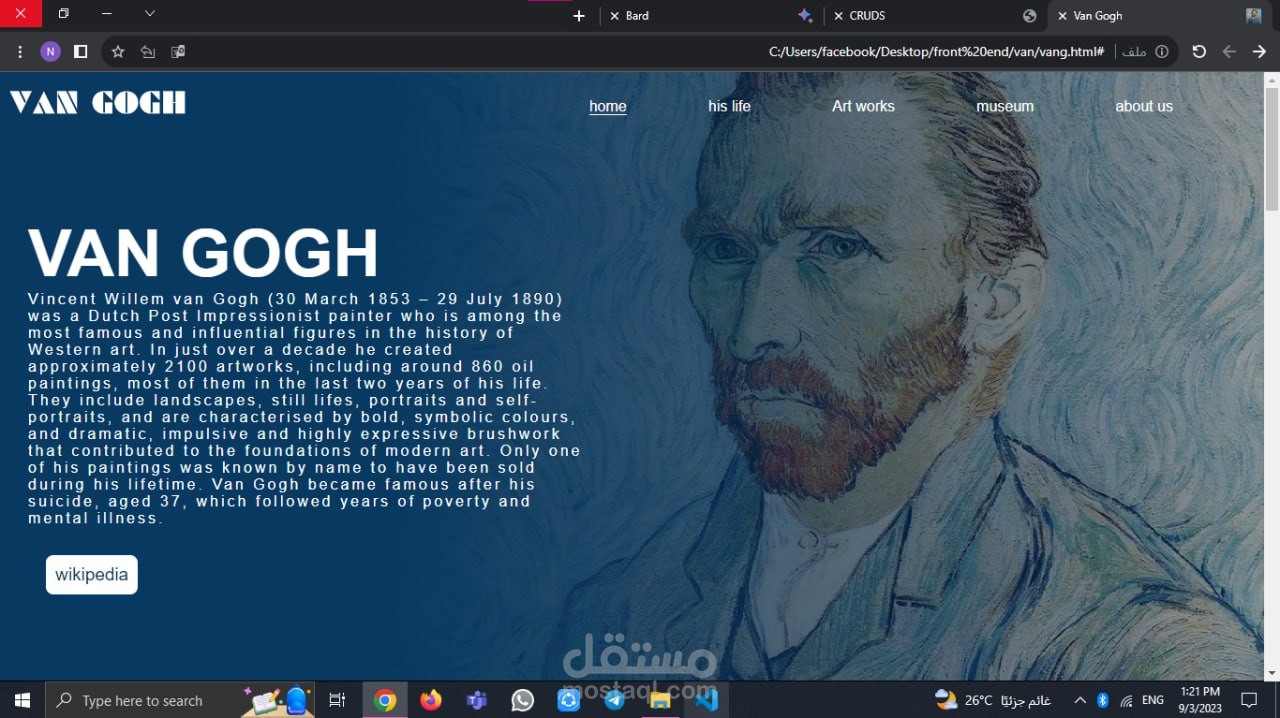
Task: Reload the Van Gogh page
Action: point(1199,52)
